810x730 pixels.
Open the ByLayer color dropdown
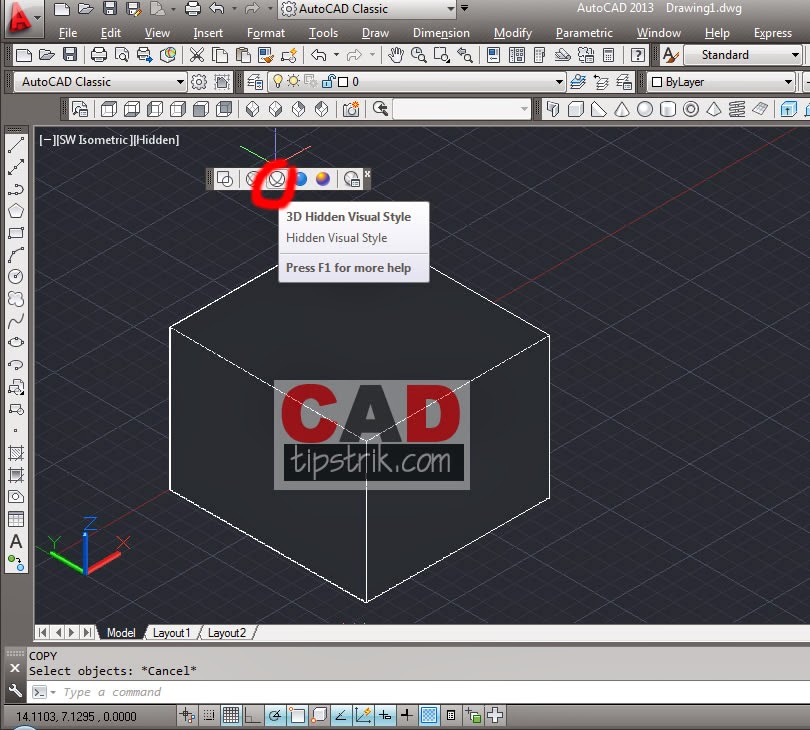(x=789, y=81)
